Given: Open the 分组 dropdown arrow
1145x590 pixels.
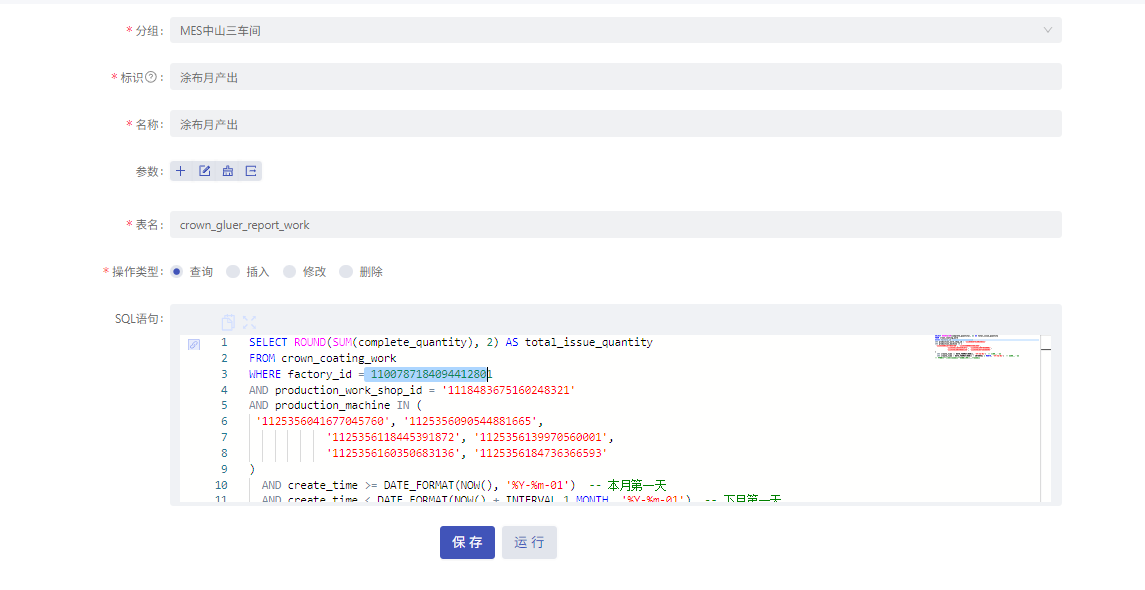Looking at the screenshot, I should coord(1047,30).
